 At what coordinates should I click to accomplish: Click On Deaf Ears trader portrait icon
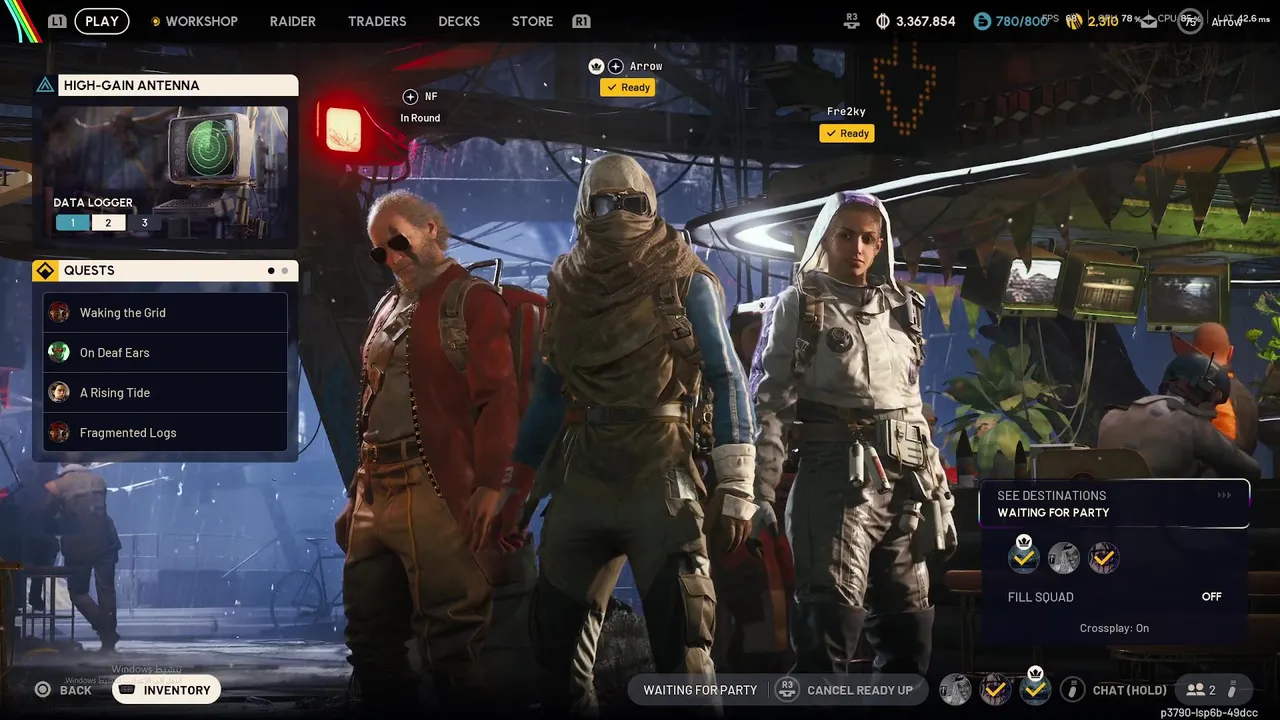pos(60,353)
